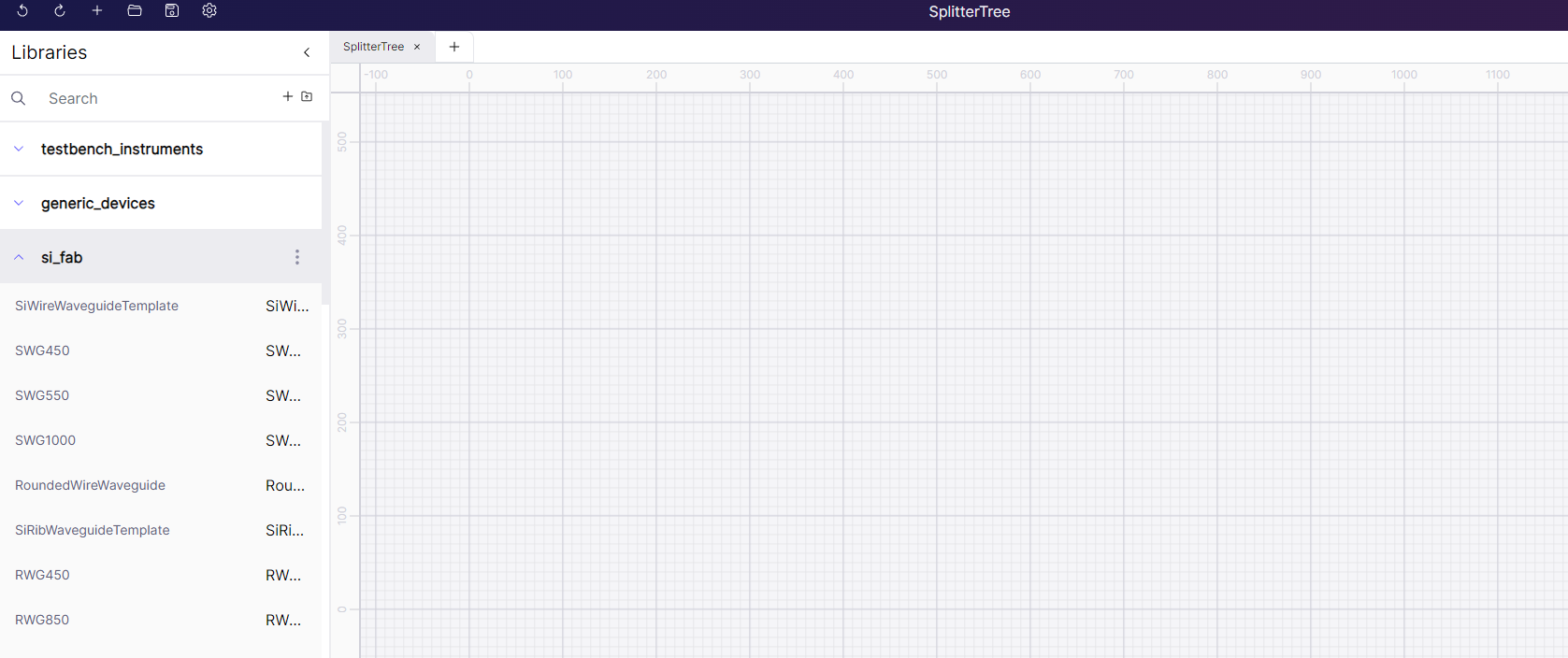Click the redo icon in top toolbar

[60, 11]
